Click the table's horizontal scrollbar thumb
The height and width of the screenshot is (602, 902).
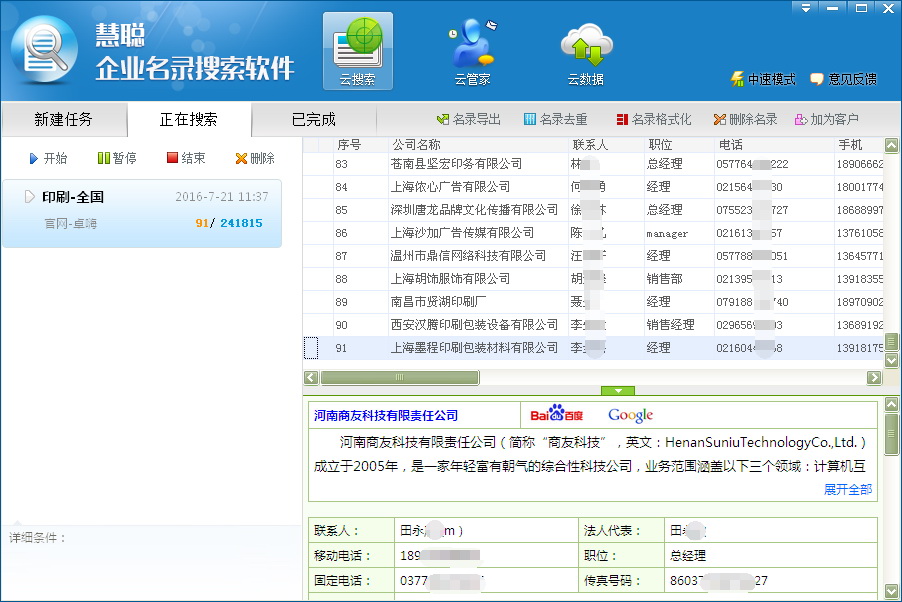(x=399, y=378)
